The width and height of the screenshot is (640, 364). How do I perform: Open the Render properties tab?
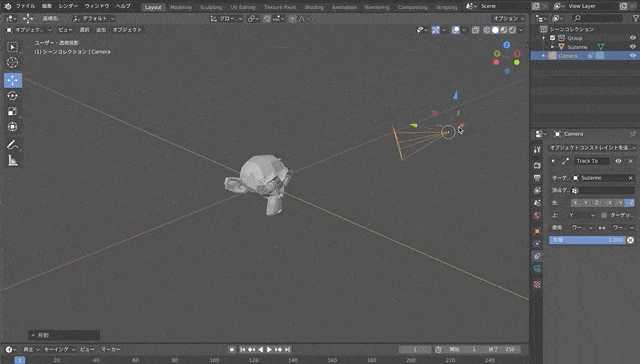[x=537, y=165]
